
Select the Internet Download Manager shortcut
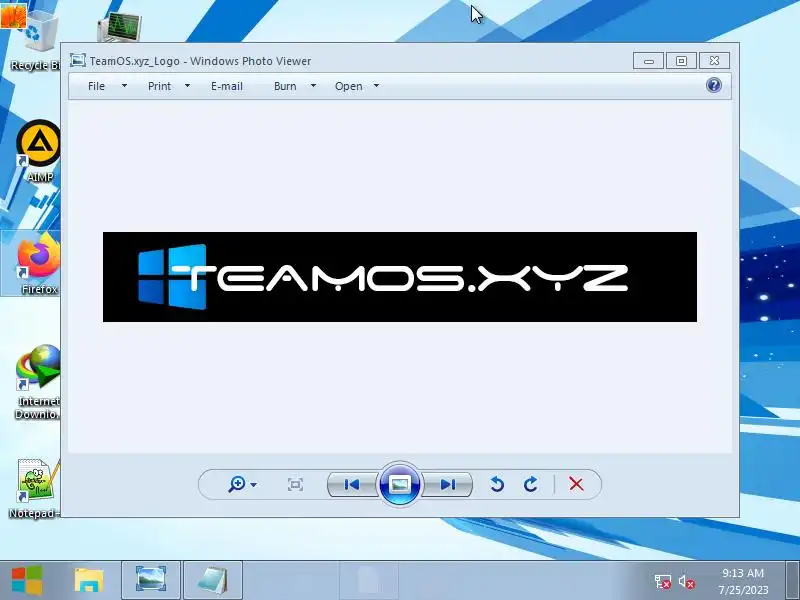[x=38, y=382]
